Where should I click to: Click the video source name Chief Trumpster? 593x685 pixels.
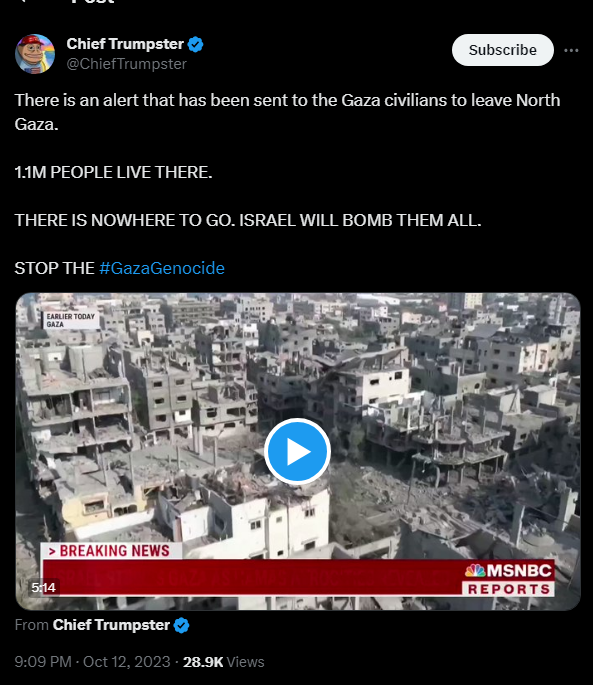[111, 625]
